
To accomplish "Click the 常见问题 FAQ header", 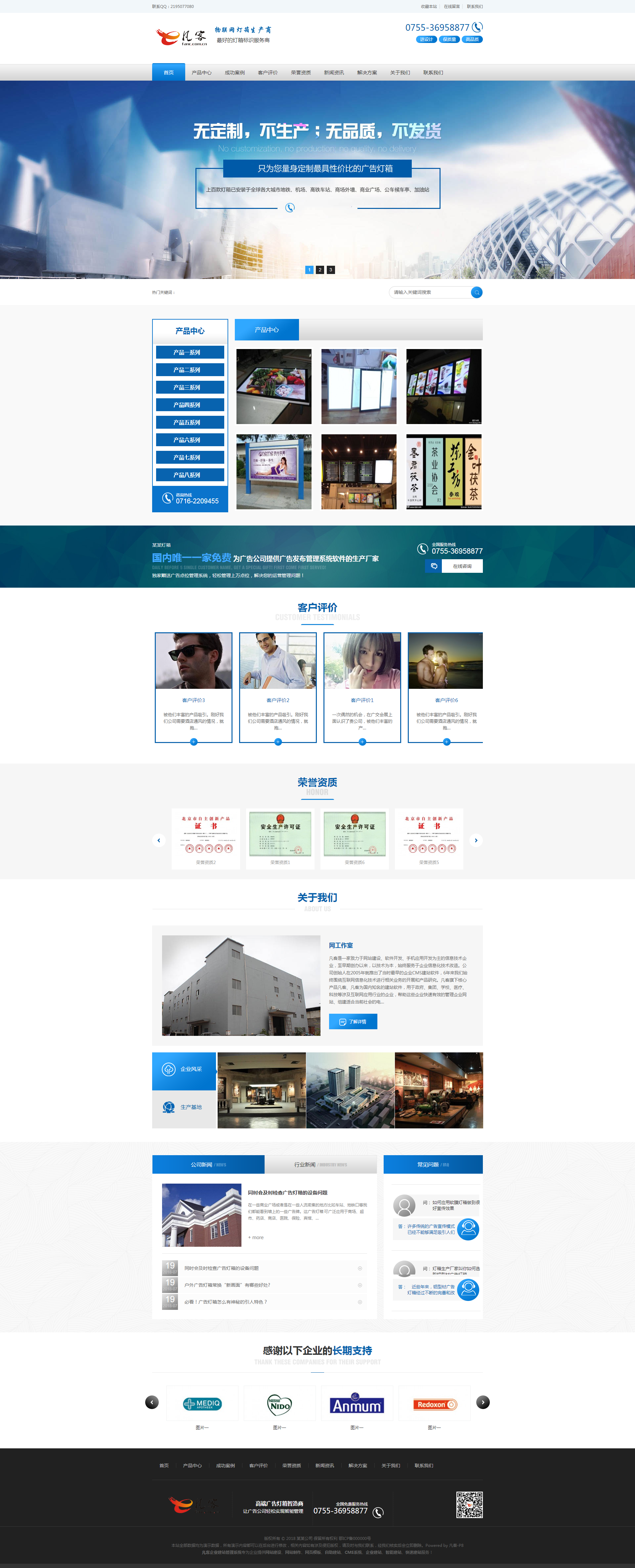I will pos(433,1164).
